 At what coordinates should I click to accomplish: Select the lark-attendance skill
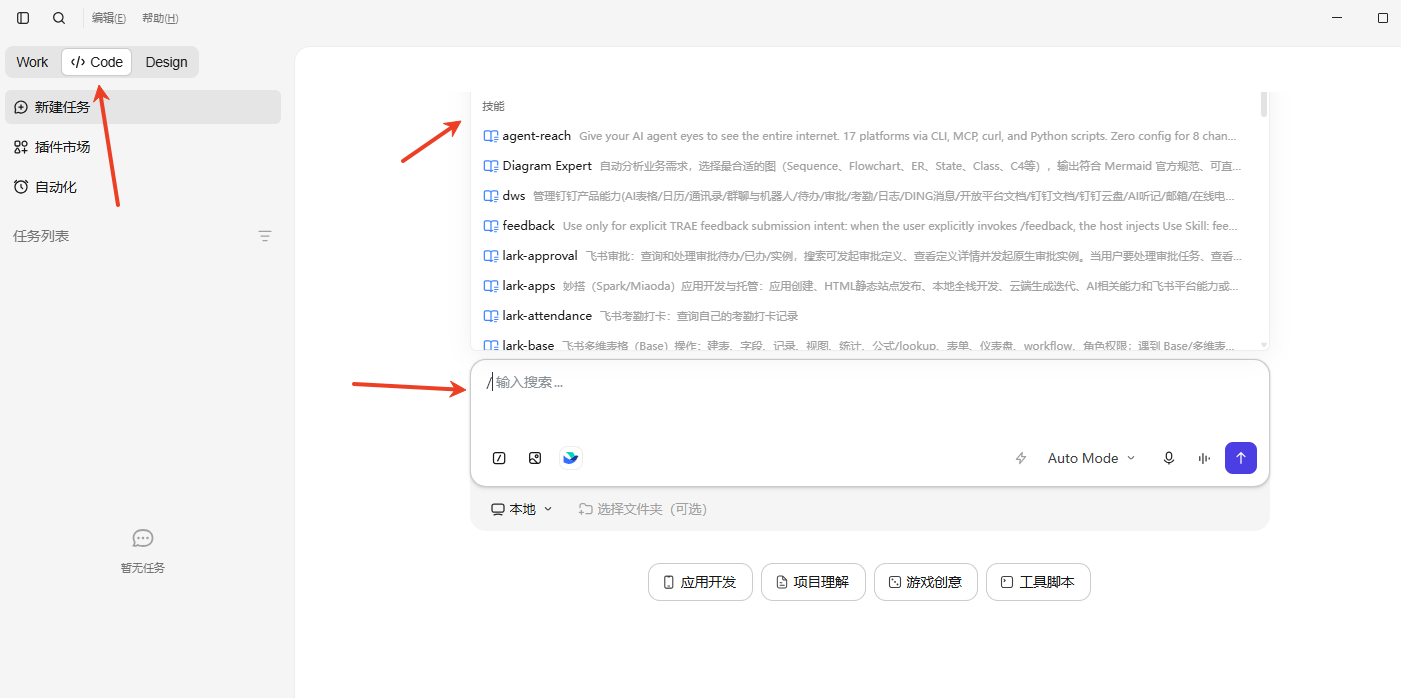[x=865, y=316]
